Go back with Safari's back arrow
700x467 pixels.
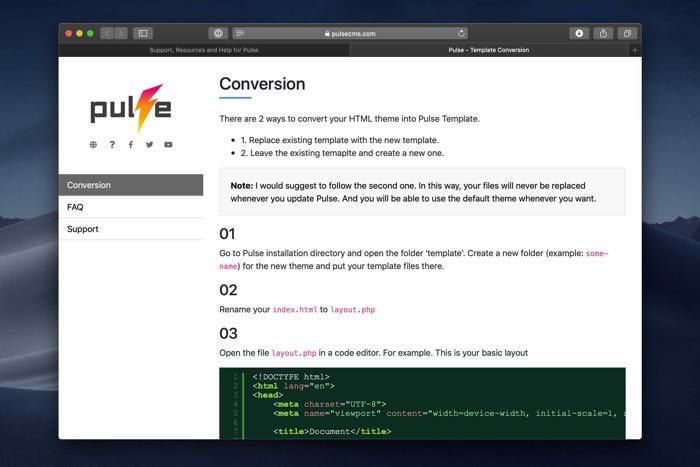coord(107,33)
